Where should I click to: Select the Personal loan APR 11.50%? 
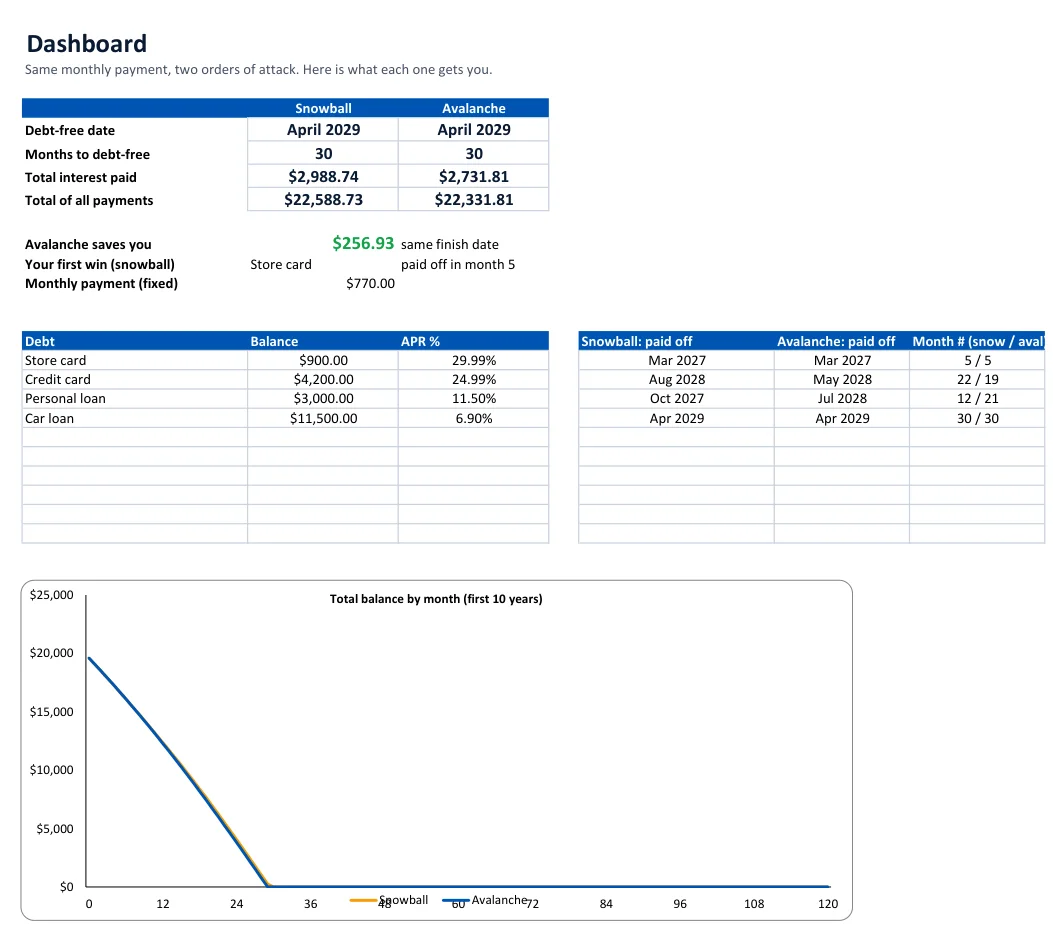click(473, 398)
